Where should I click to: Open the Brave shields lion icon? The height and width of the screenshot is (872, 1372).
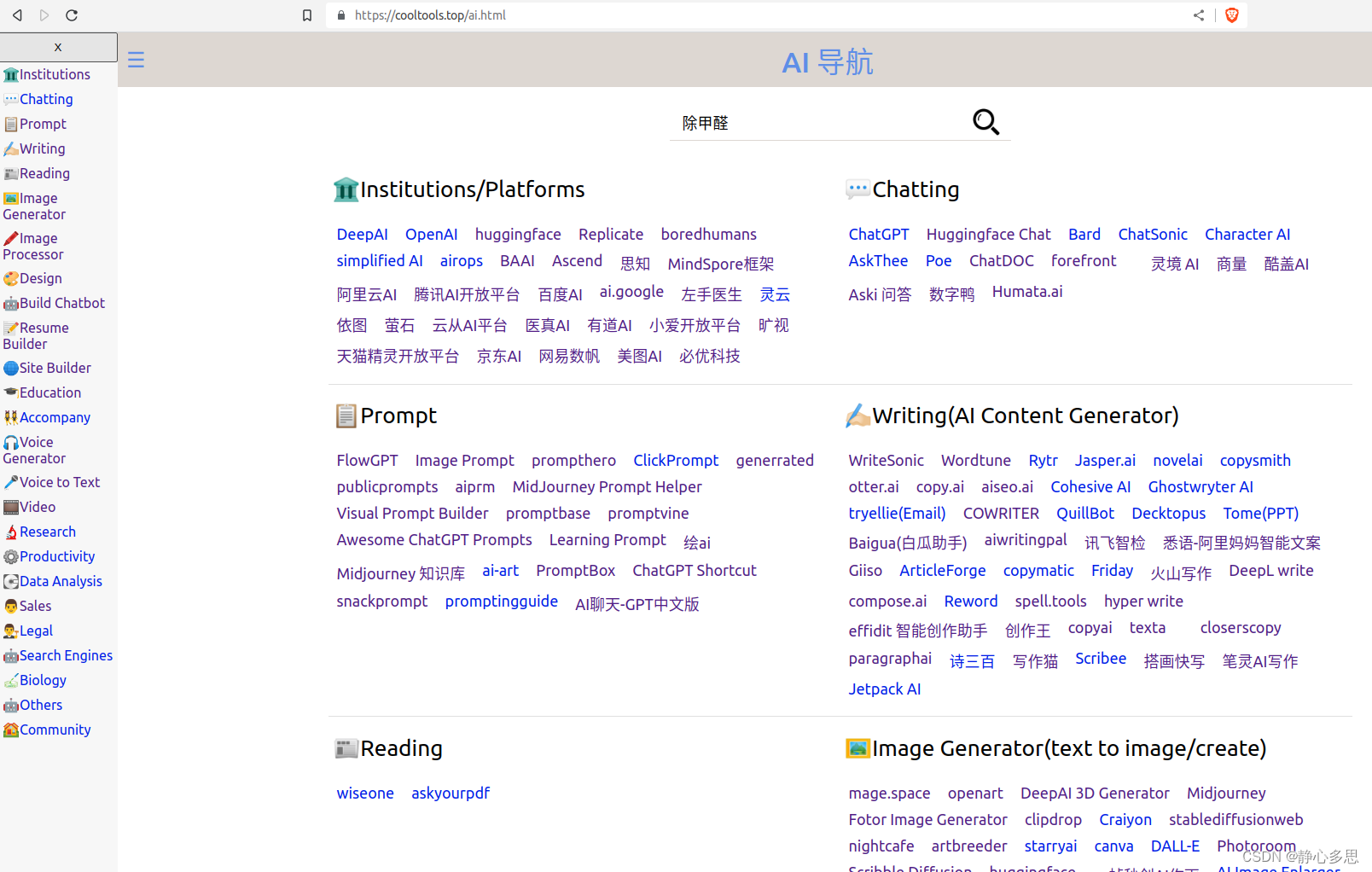point(1231,15)
